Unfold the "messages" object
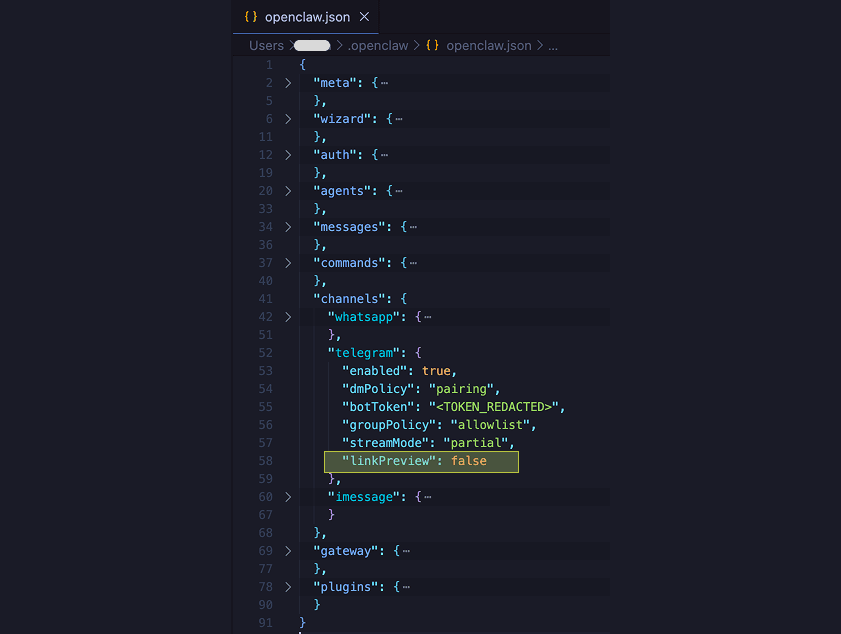The image size is (841, 634). coord(288,226)
